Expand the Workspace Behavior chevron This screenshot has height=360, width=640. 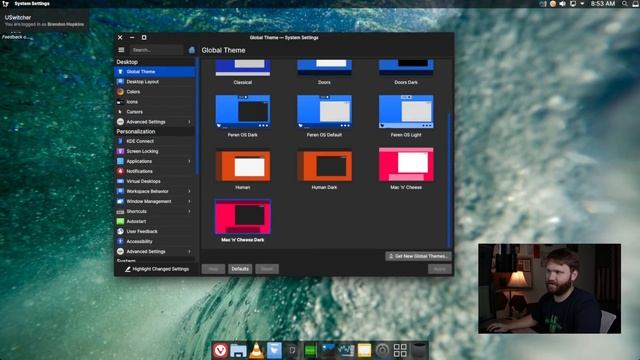(x=189, y=191)
